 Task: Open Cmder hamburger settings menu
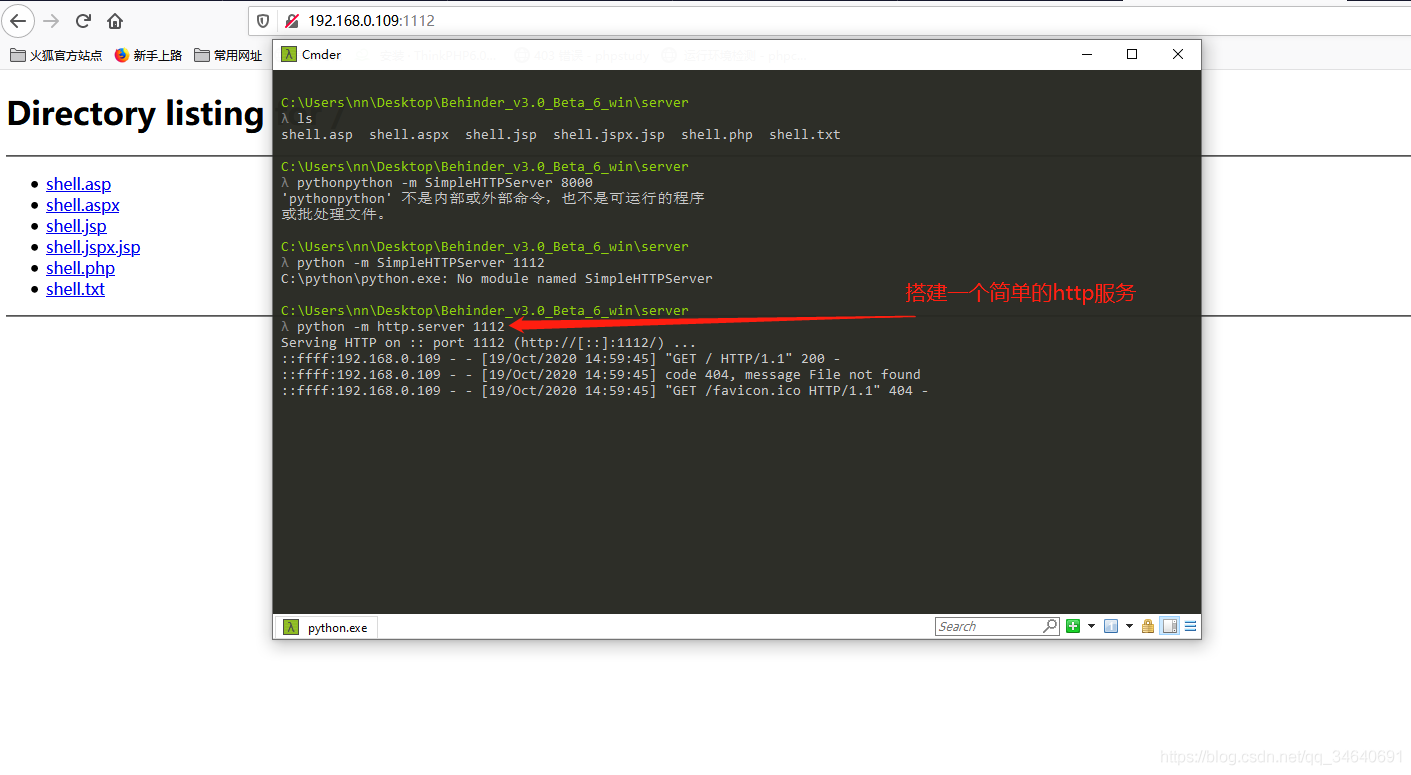click(1190, 627)
